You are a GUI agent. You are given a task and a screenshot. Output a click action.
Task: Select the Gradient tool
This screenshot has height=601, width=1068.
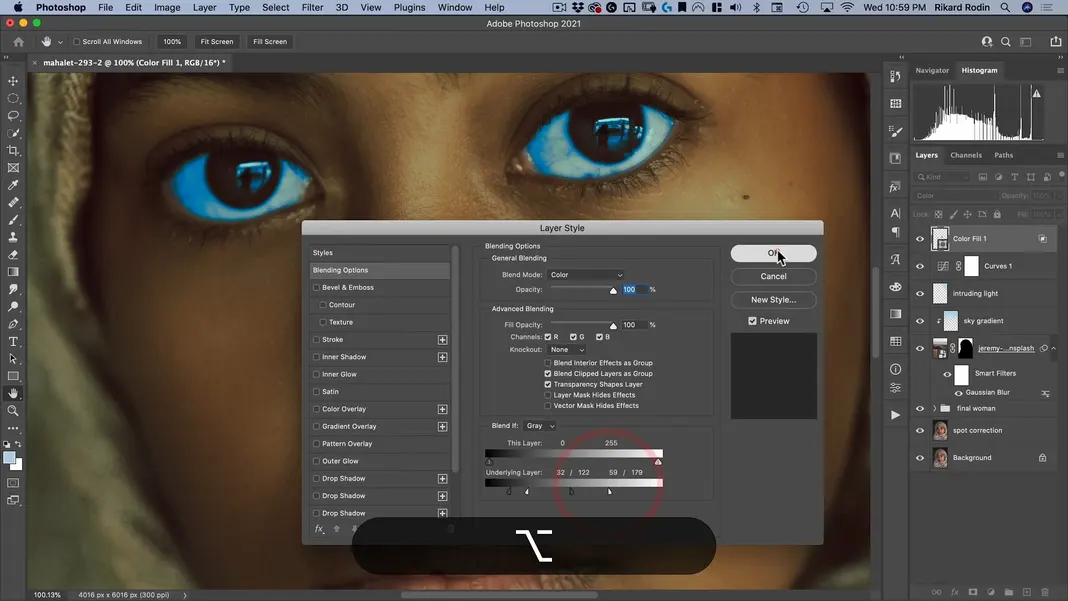(x=13, y=272)
